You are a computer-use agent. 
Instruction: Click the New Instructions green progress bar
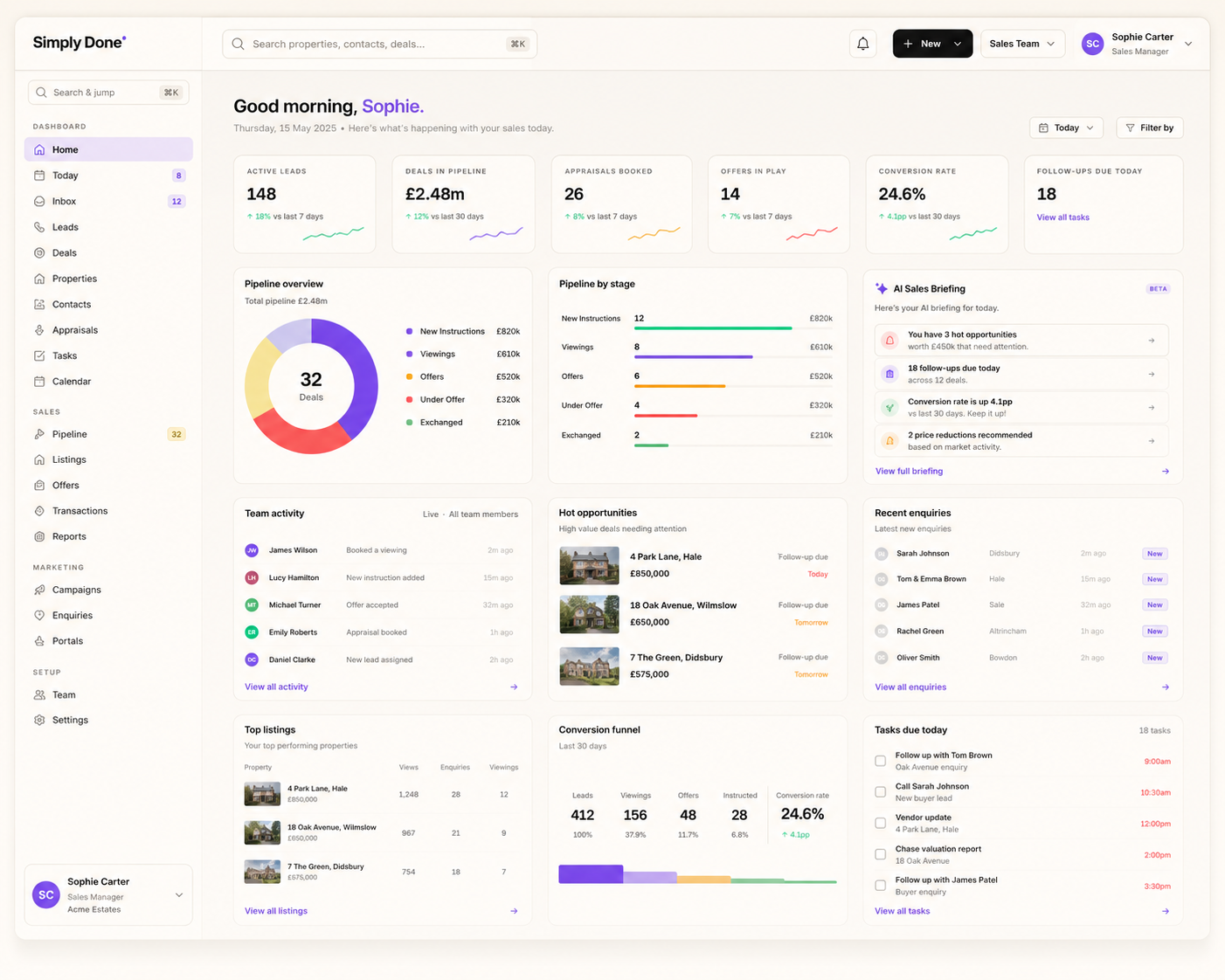(x=713, y=328)
